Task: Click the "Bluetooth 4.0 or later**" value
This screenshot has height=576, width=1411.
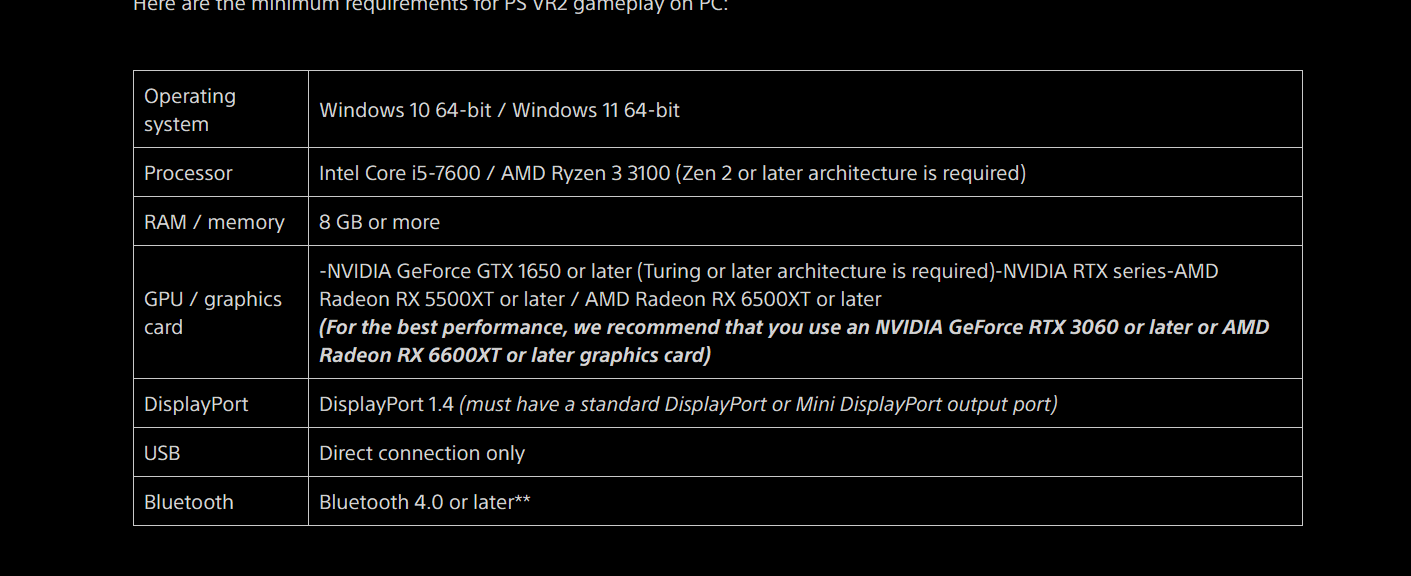Action: pyautogui.click(x=424, y=502)
